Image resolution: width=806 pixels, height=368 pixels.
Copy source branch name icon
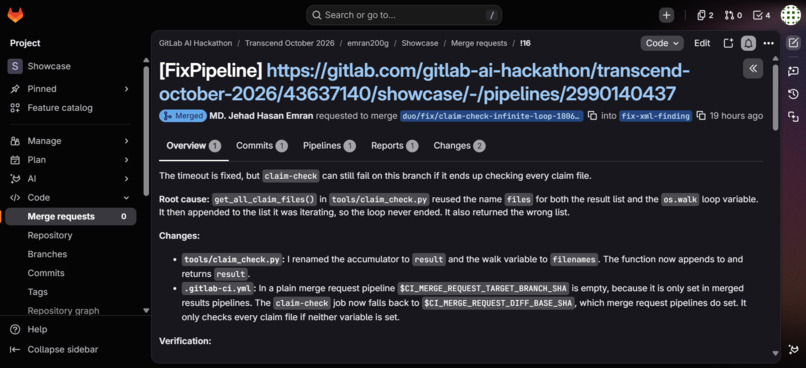click(592, 116)
